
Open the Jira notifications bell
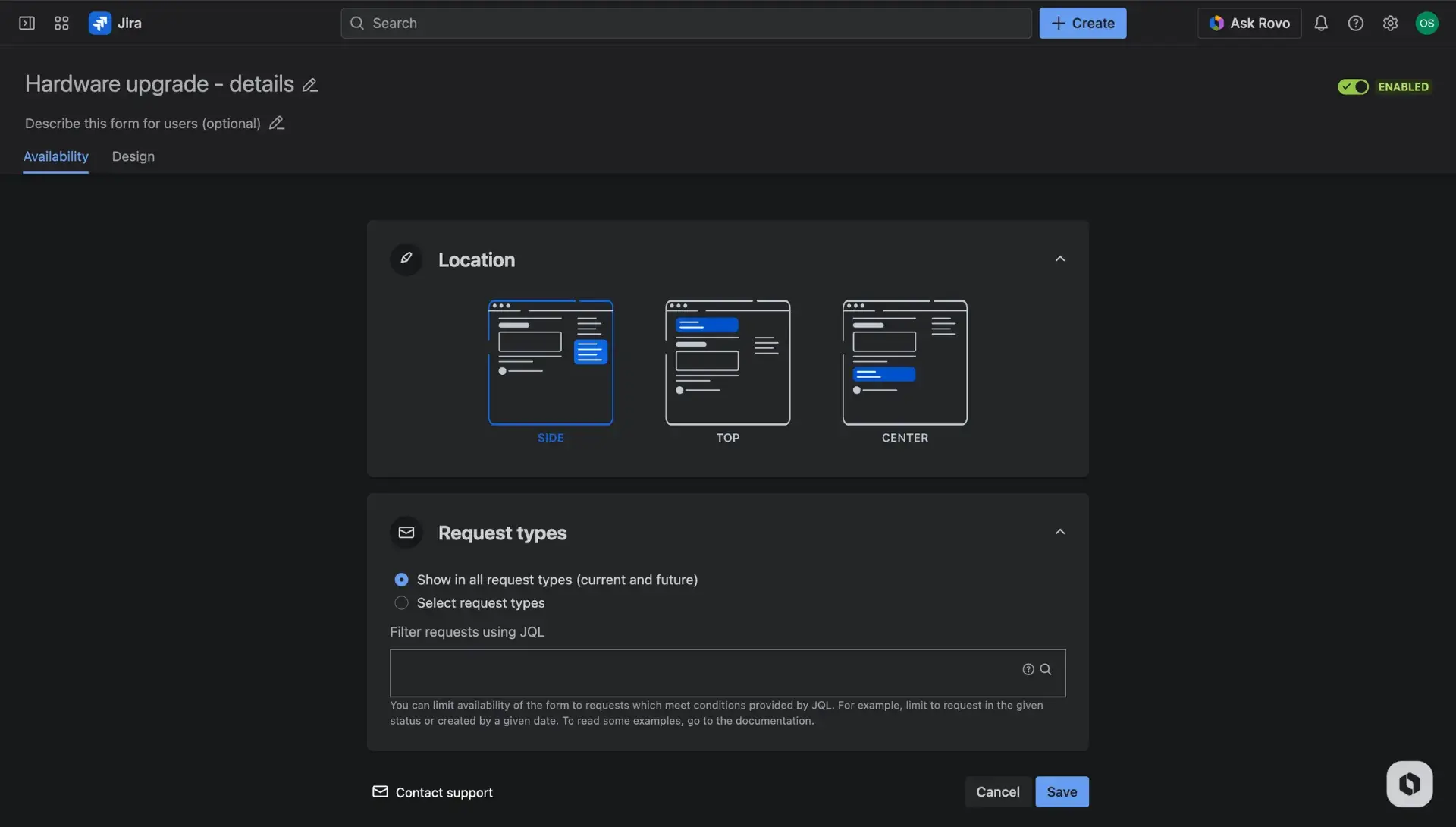(x=1321, y=23)
